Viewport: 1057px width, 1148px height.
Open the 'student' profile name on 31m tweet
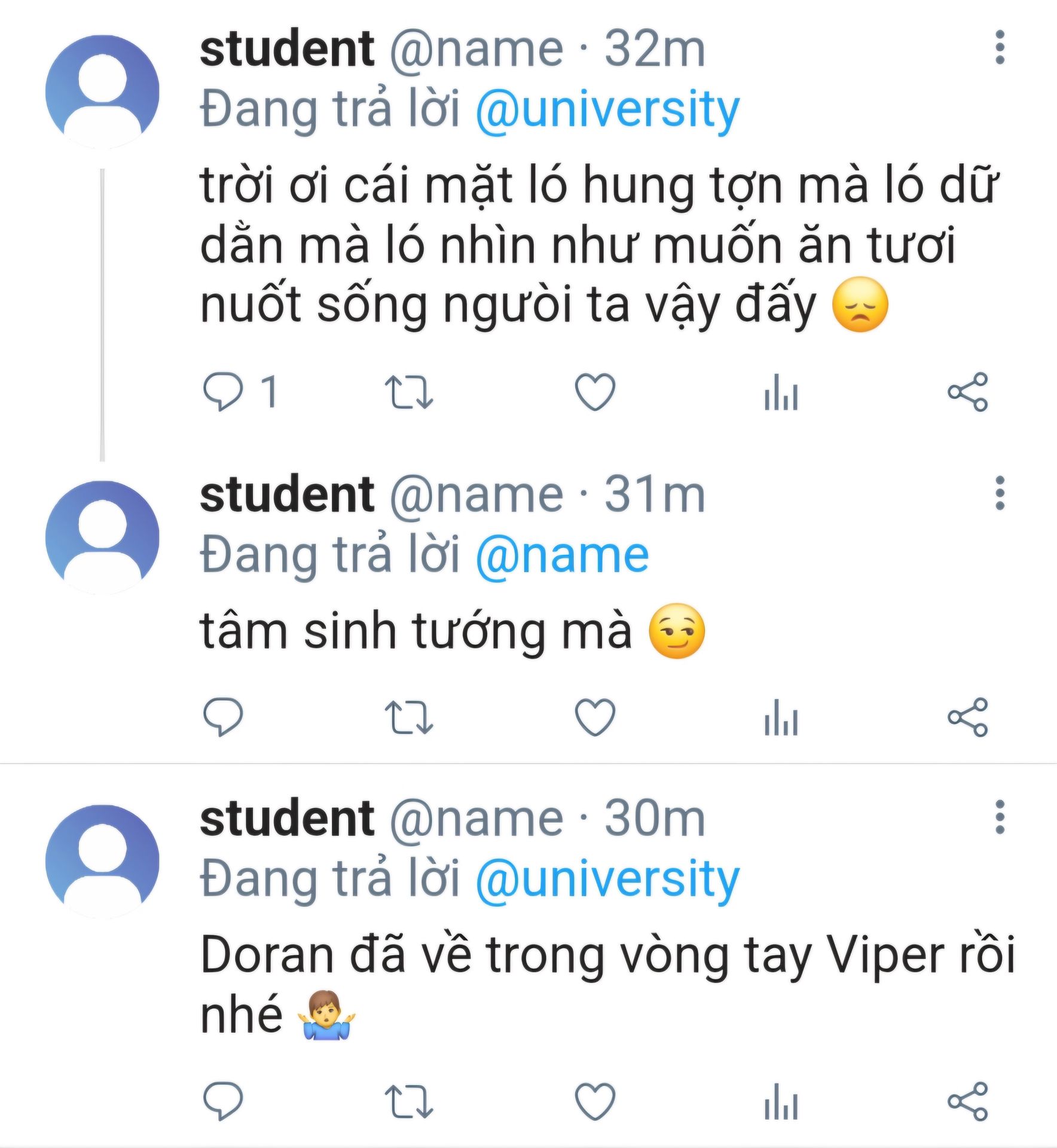[287, 494]
